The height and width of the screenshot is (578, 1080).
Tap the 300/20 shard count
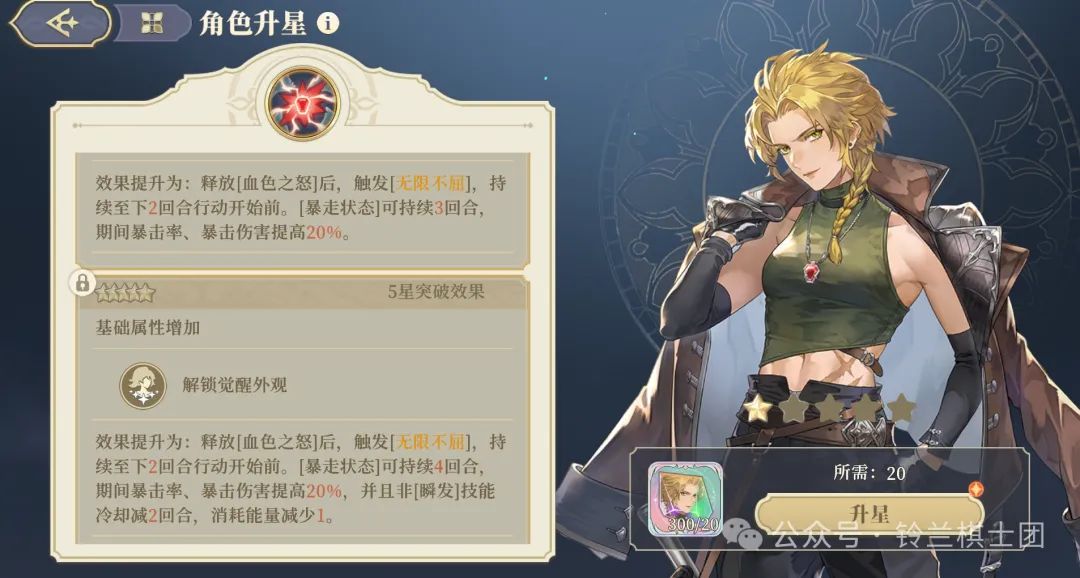pyautogui.click(x=693, y=526)
